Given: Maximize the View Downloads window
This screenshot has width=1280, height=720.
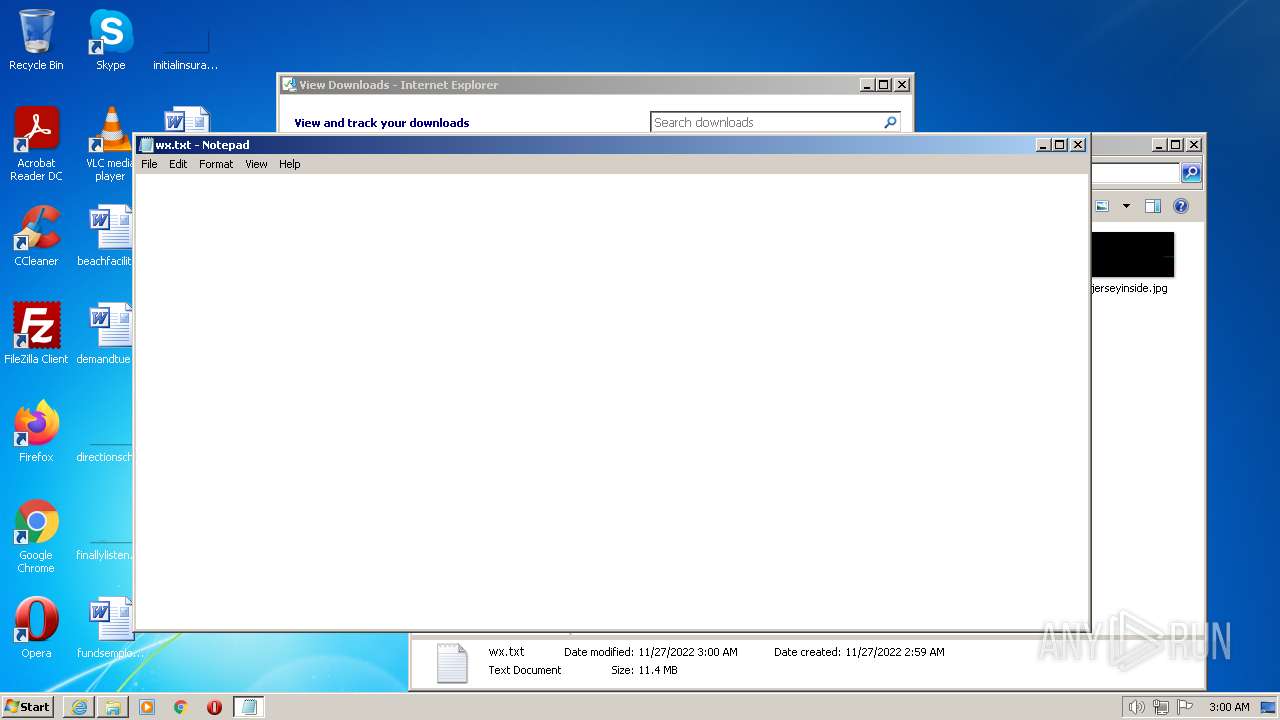Looking at the screenshot, I should 884,85.
